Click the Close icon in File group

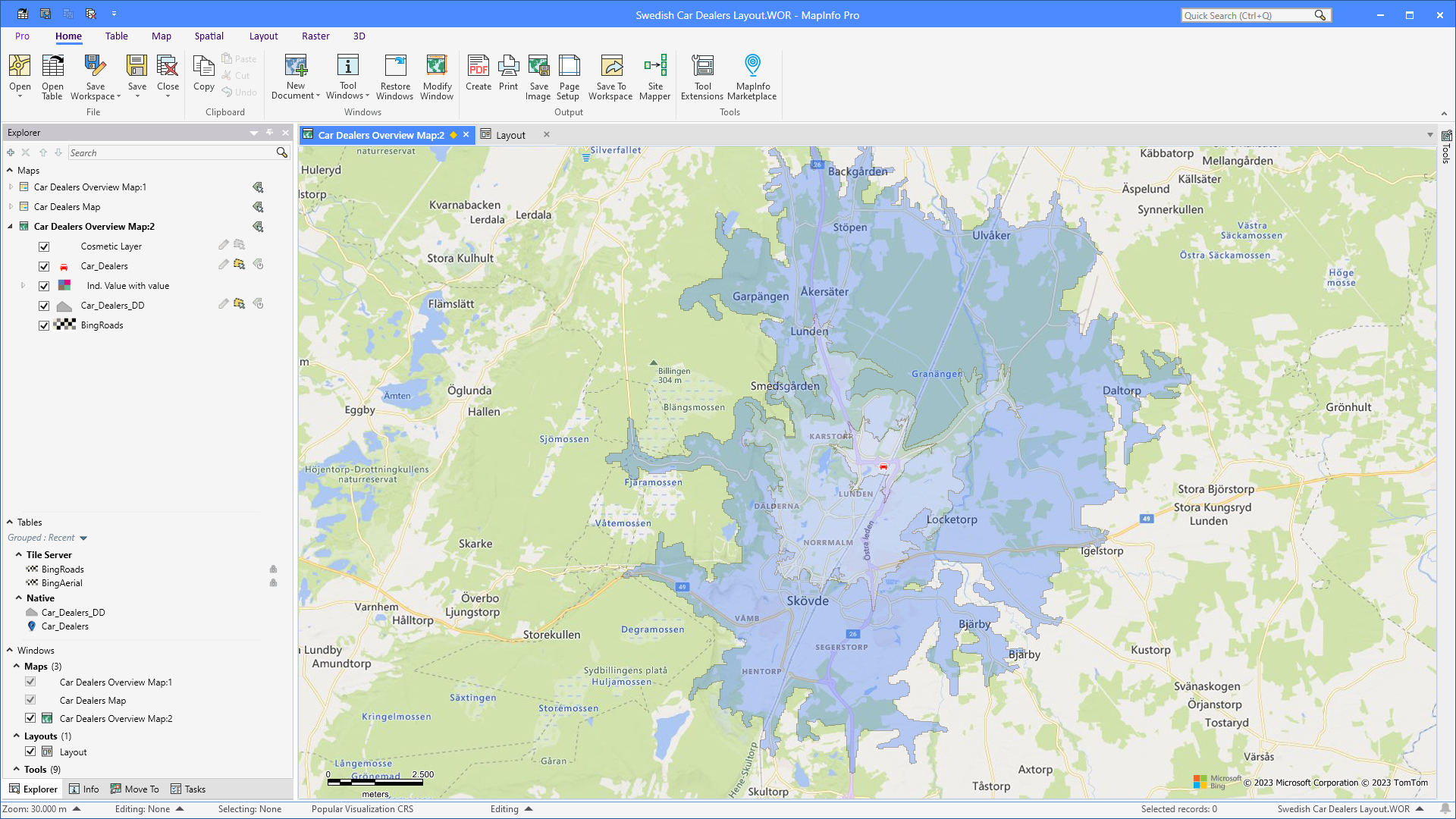(168, 66)
